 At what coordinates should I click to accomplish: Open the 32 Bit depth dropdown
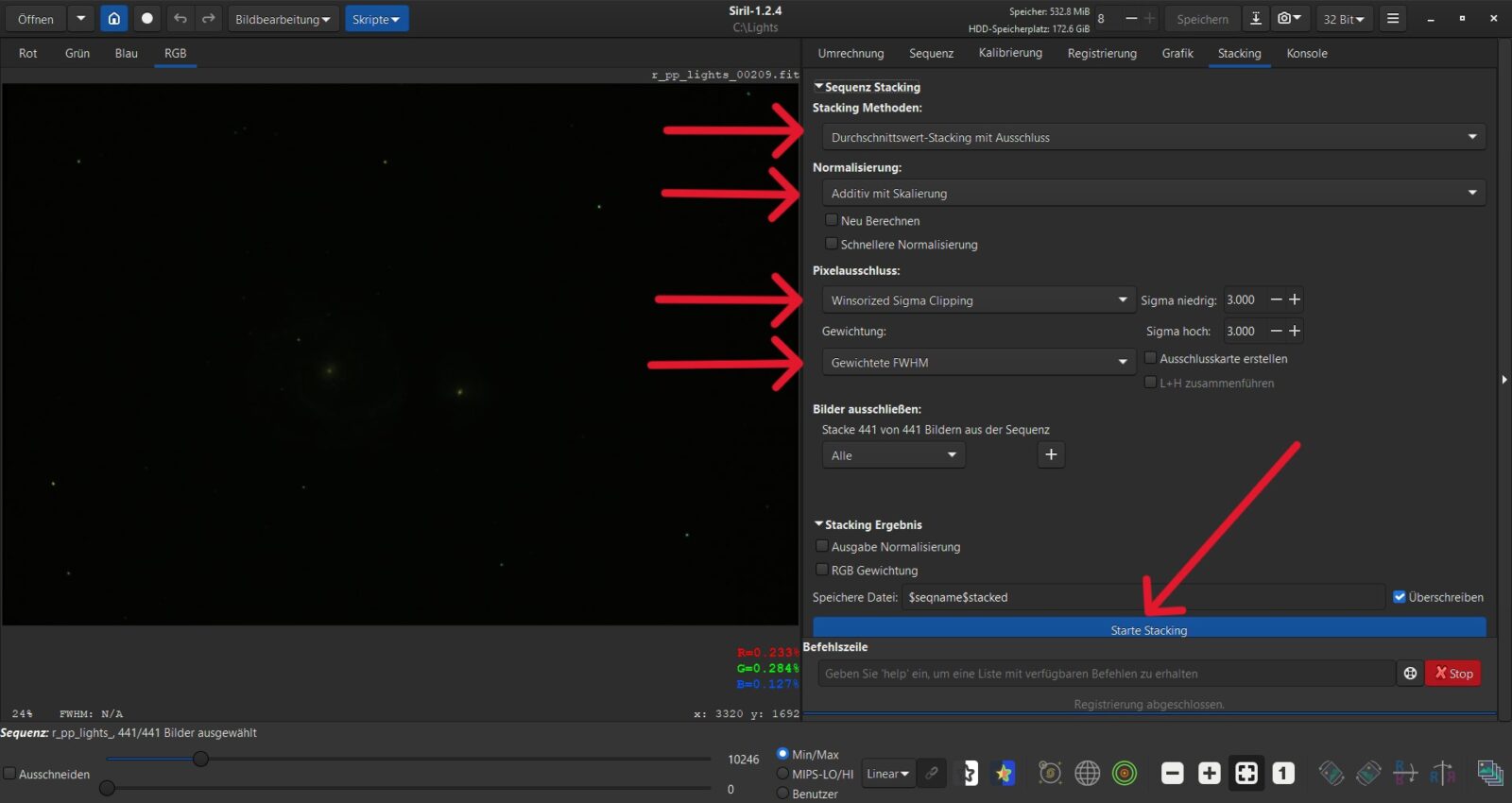(1344, 19)
